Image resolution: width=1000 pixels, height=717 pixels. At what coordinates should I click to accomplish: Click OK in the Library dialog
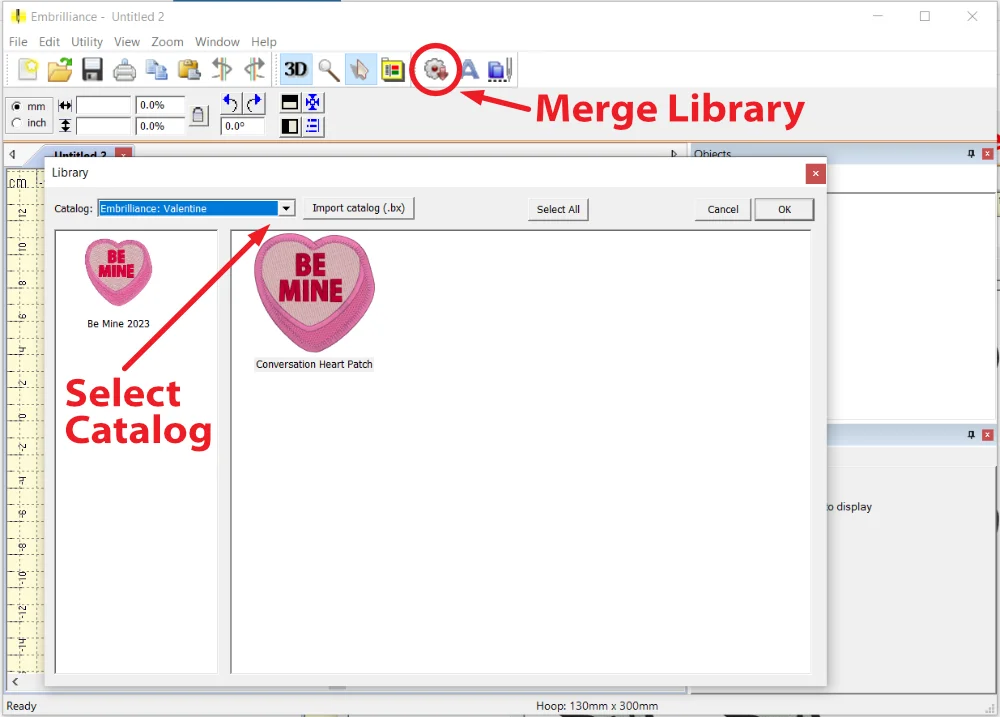click(x=784, y=209)
